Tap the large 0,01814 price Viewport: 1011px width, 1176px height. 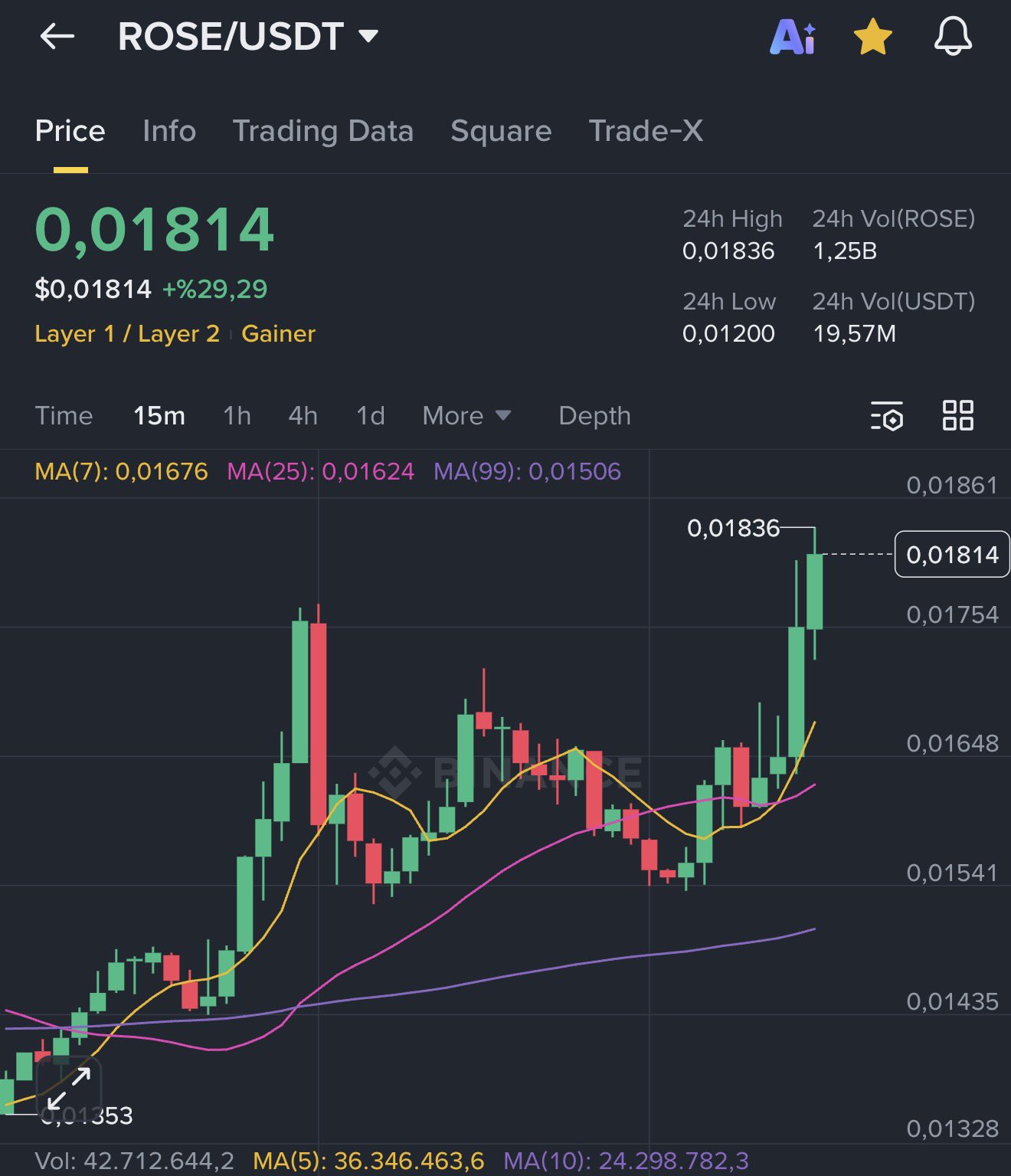click(x=155, y=229)
